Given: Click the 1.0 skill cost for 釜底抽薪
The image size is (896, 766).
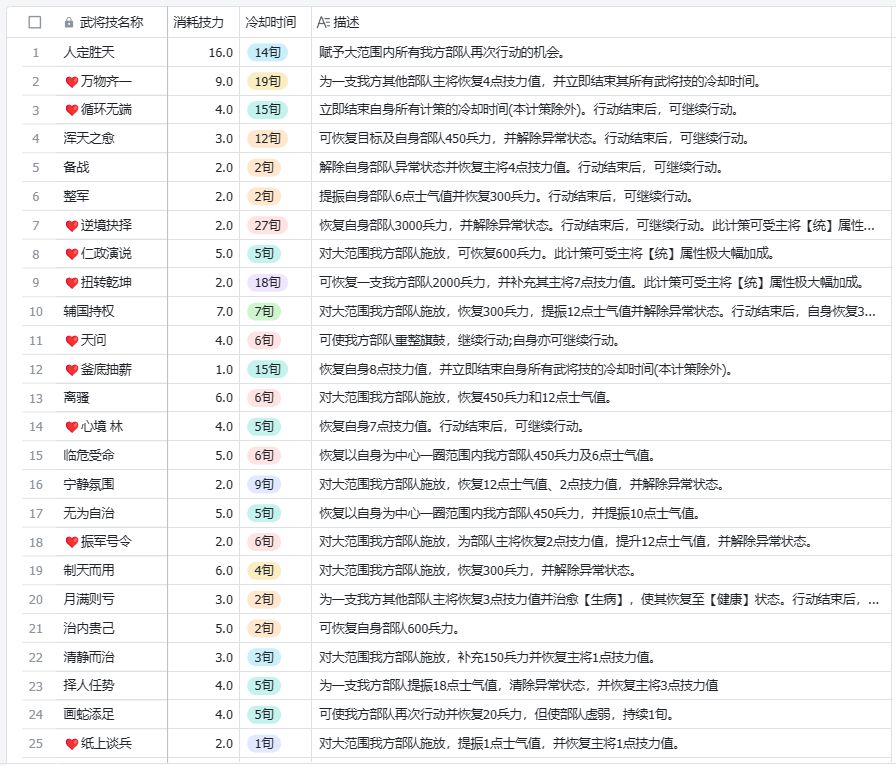Looking at the screenshot, I should [224, 370].
